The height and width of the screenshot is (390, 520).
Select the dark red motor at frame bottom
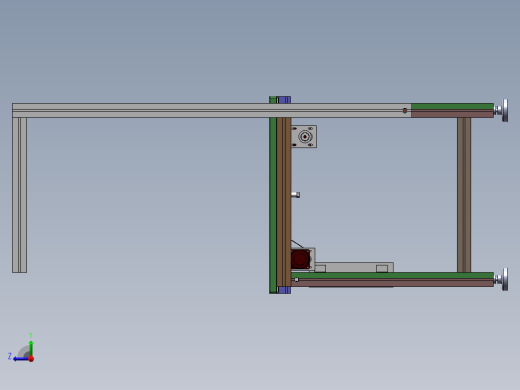pos(300,259)
